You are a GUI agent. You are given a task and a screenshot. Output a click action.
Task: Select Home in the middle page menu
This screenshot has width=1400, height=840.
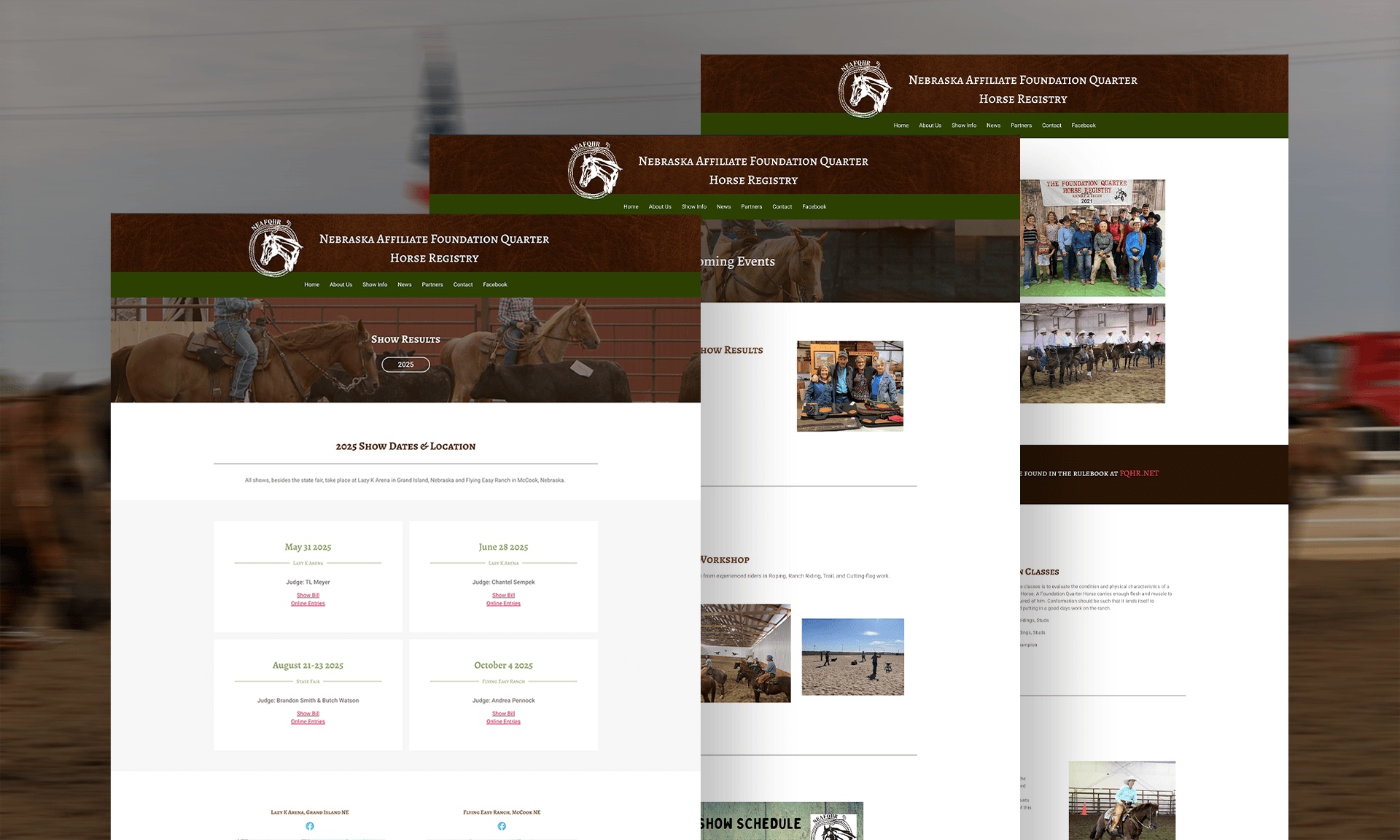(631, 206)
